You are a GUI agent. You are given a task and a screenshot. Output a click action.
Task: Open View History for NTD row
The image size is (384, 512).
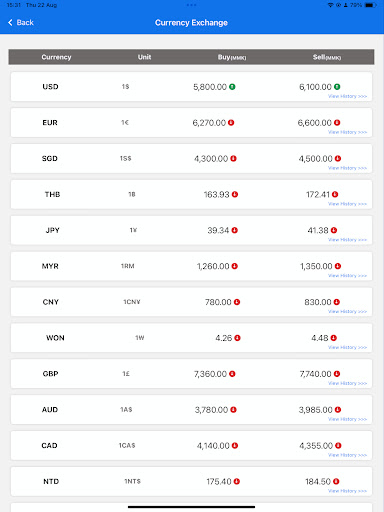(x=347, y=491)
